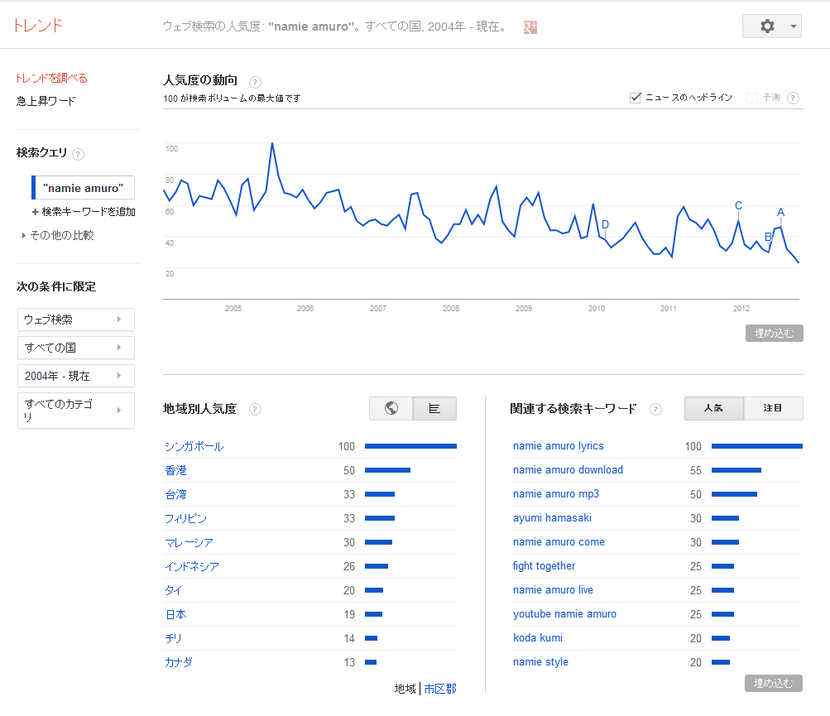This screenshot has width=830, height=716.
Task: Open 香港 region link
Action: [176, 470]
